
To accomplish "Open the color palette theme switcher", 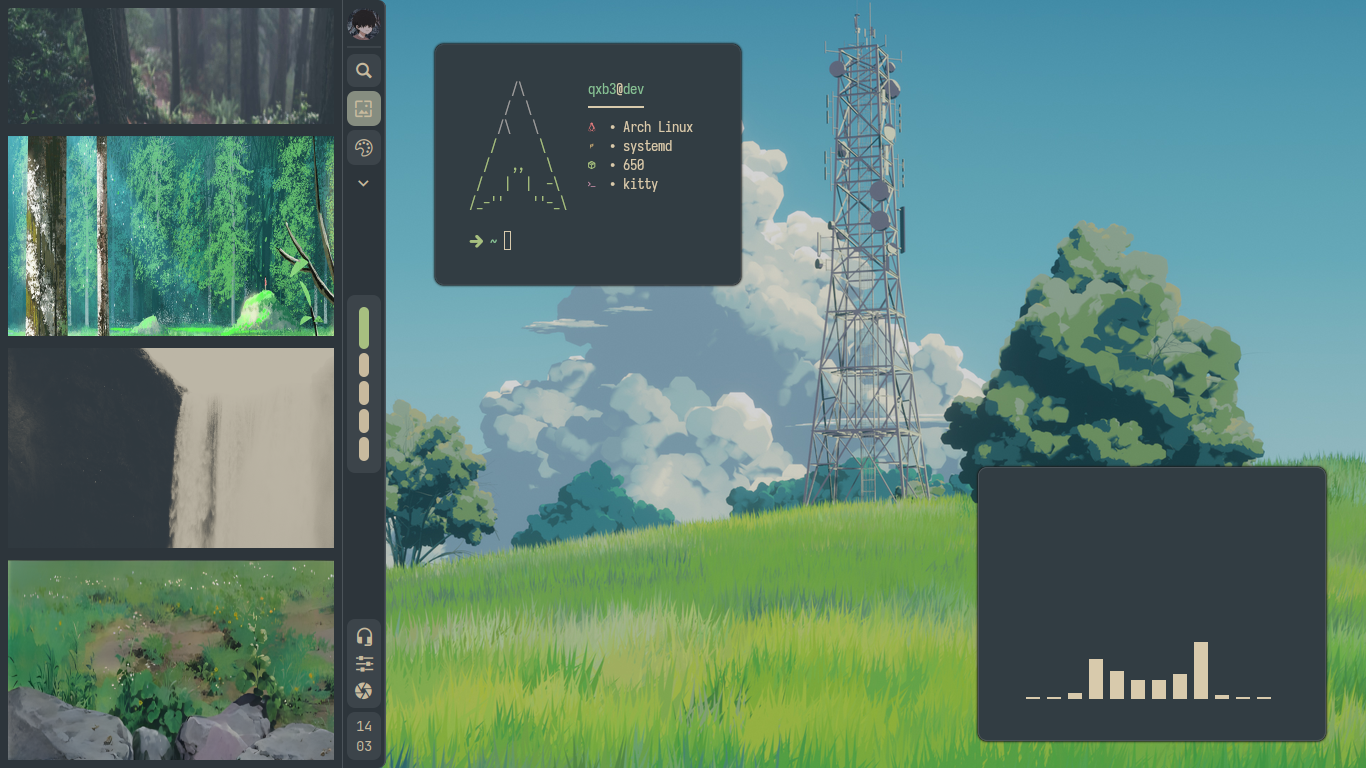I will pyautogui.click(x=364, y=148).
